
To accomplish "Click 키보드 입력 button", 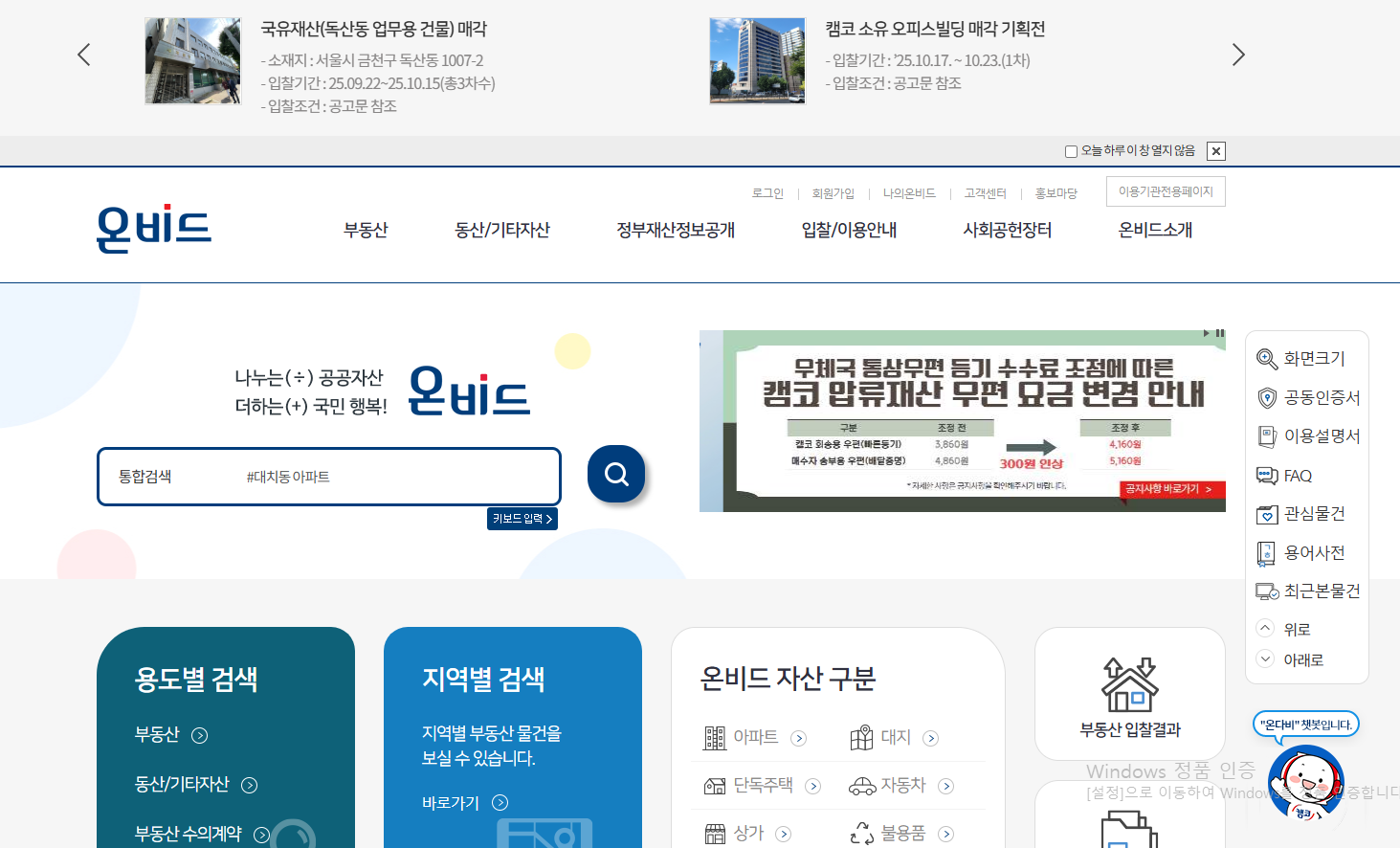I will pyautogui.click(x=522, y=519).
